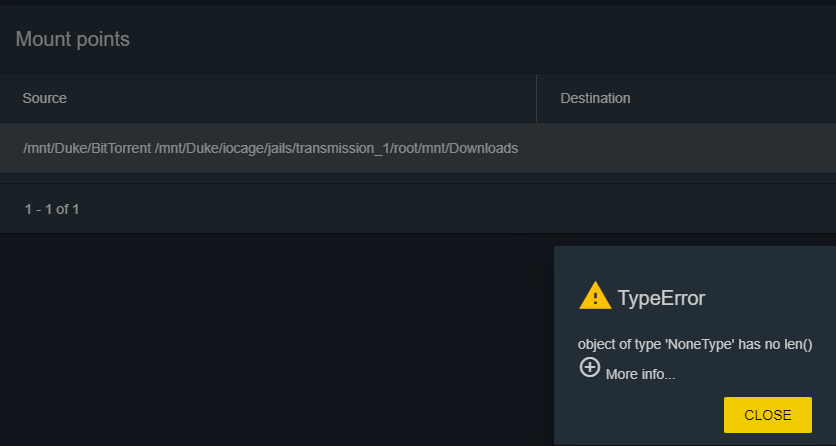Sort by the Destination column header
Image resolution: width=836 pixels, height=446 pixels.
[x=595, y=98]
